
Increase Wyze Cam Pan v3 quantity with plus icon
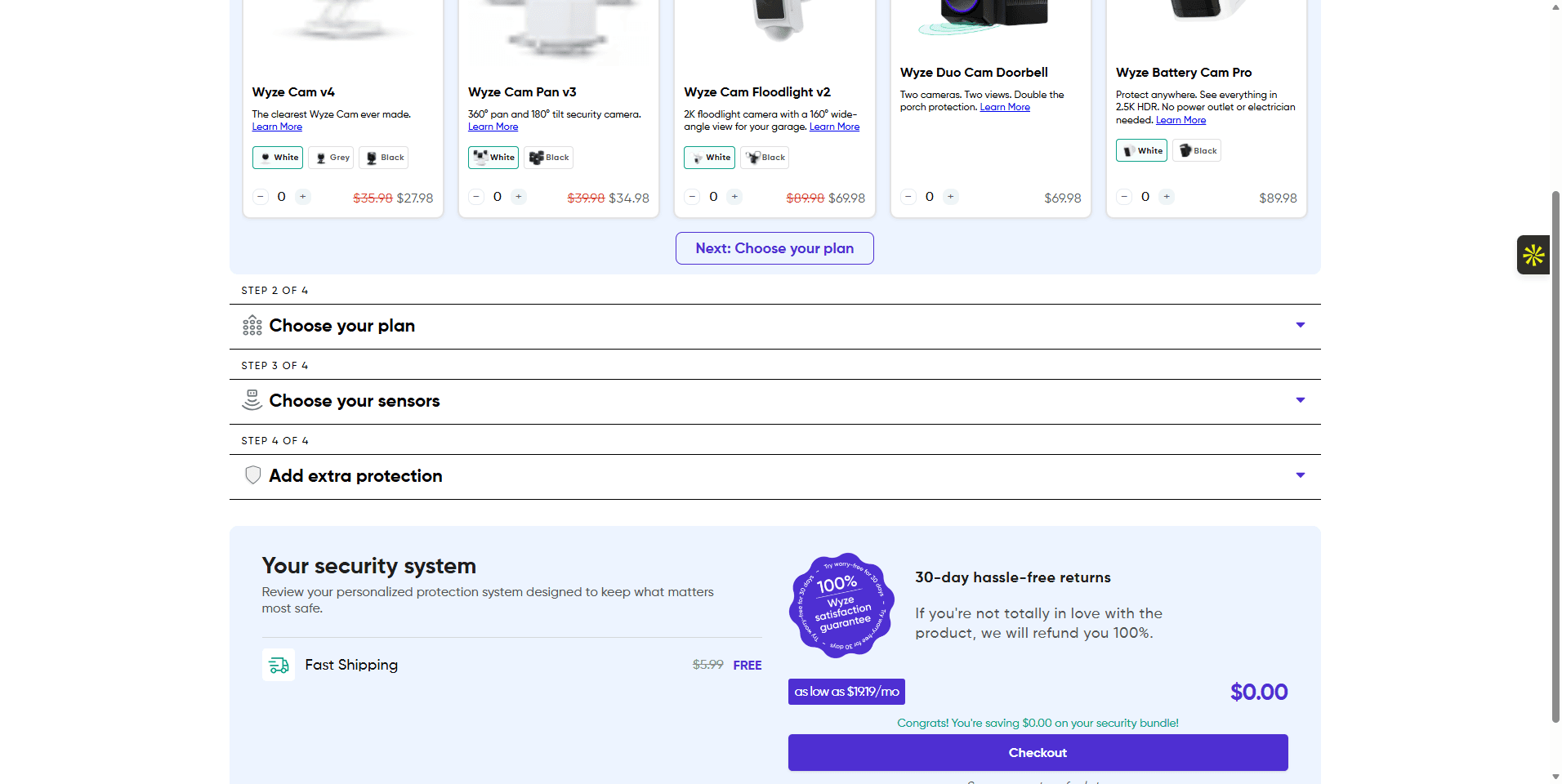[x=519, y=197]
